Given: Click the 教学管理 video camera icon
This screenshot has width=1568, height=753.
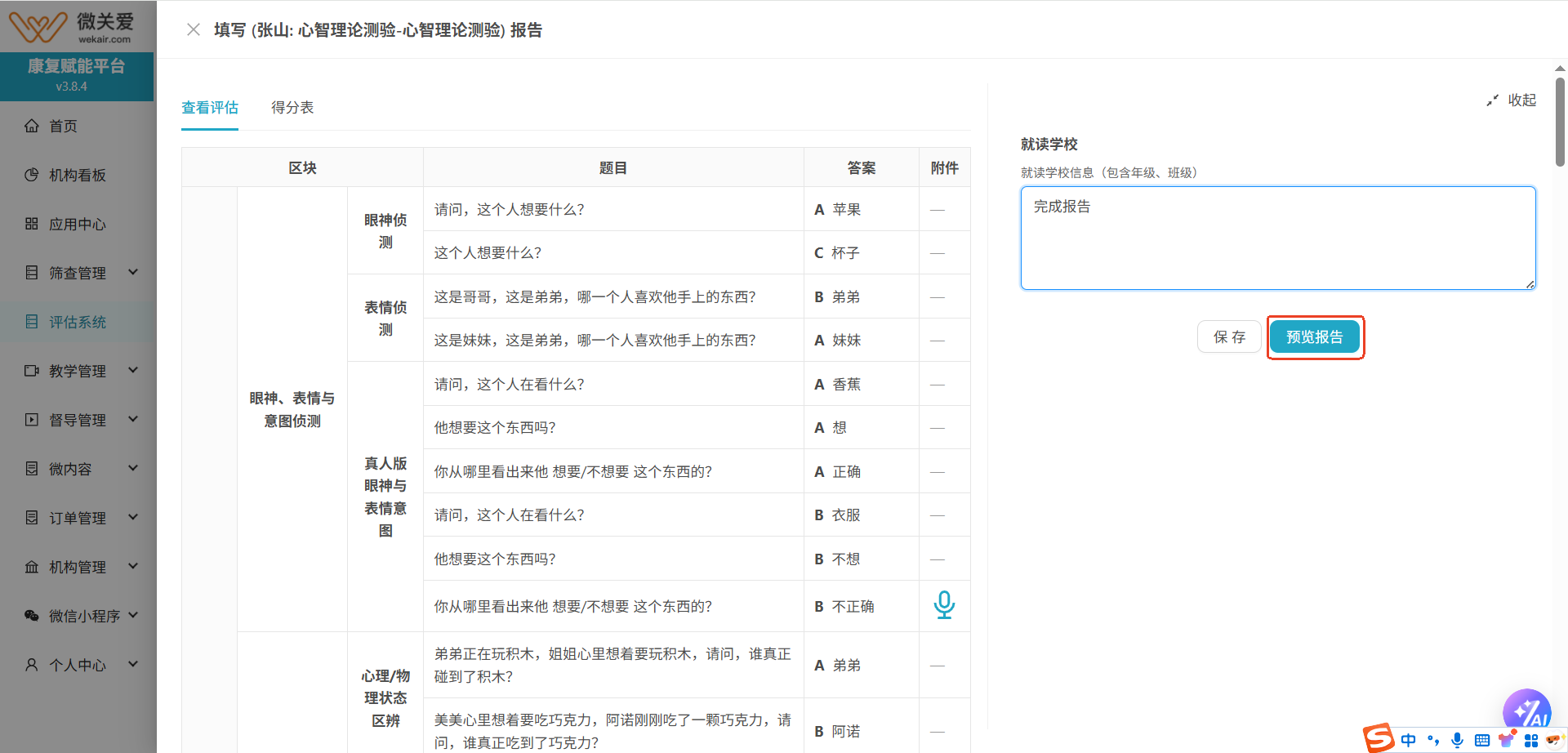Looking at the screenshot, I should [x=31, y=371].
